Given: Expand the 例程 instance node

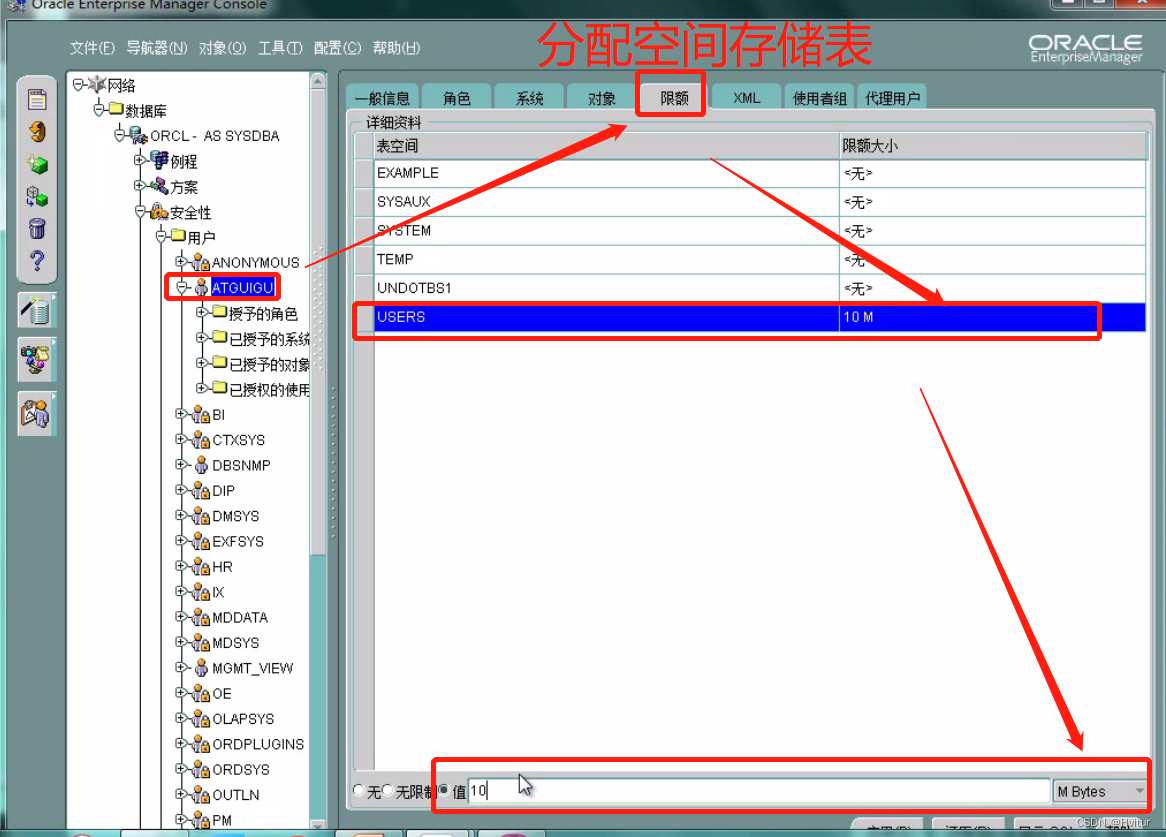Looking at the screenshot, I should point(139,160).
